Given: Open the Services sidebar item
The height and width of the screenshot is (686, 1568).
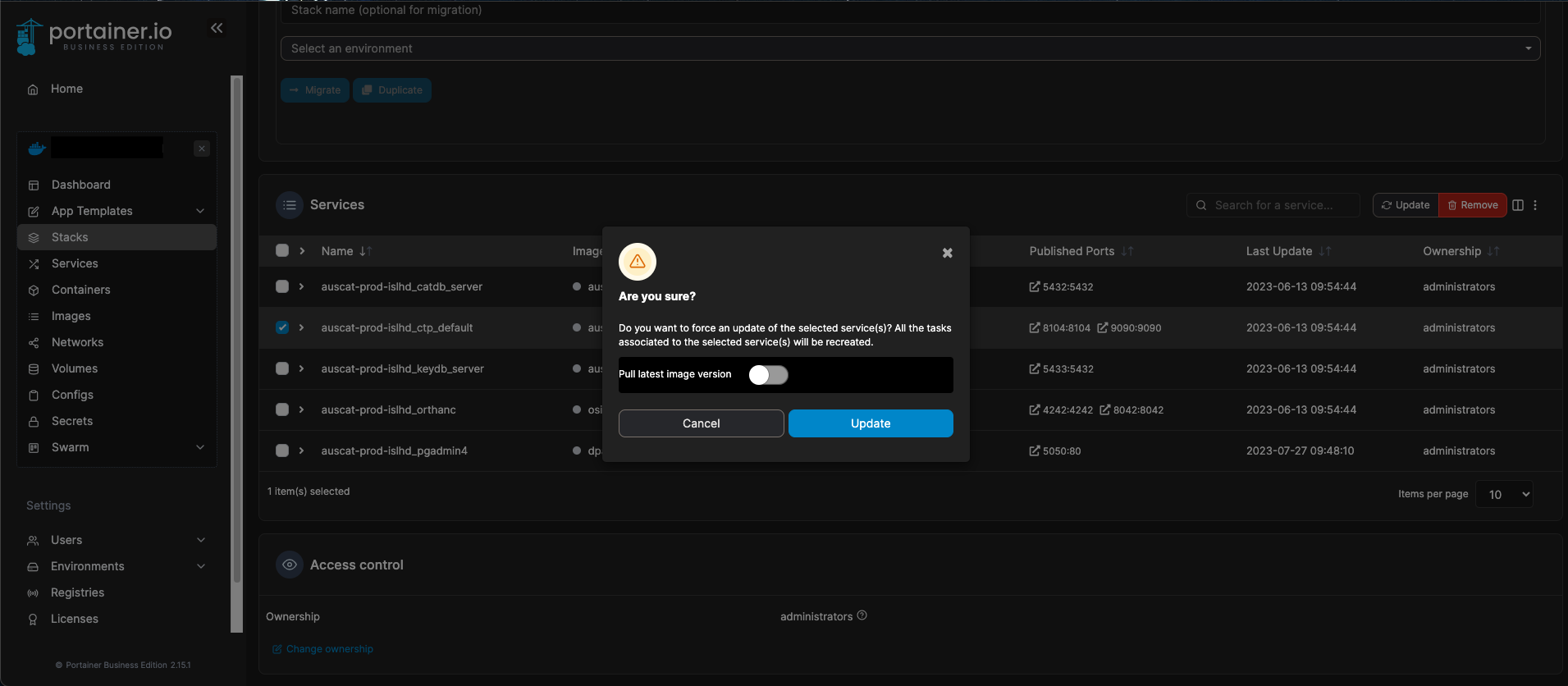Looking at the screenshot, I should (75, 263).
